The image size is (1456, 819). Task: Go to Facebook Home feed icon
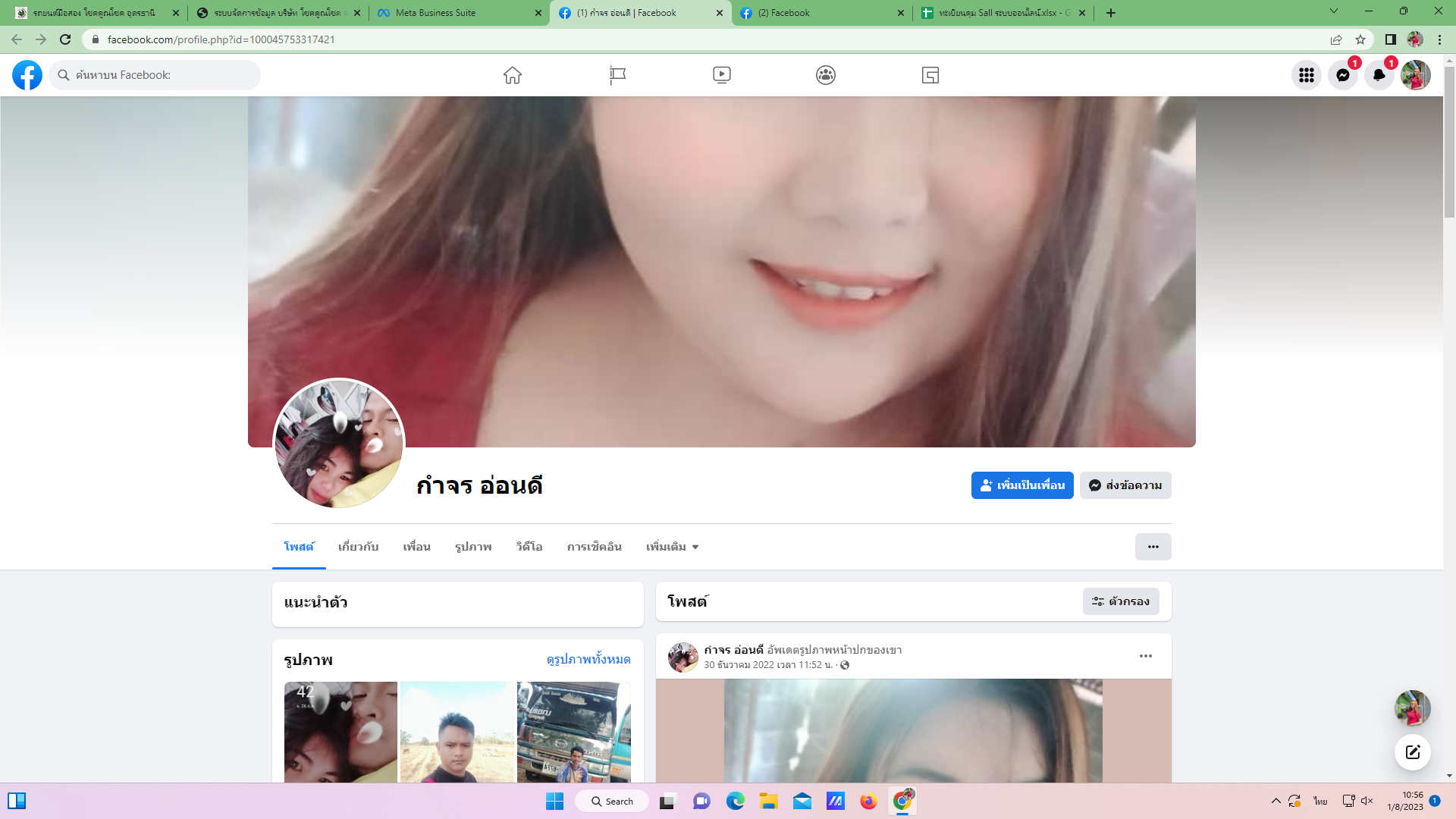point(513,75)
